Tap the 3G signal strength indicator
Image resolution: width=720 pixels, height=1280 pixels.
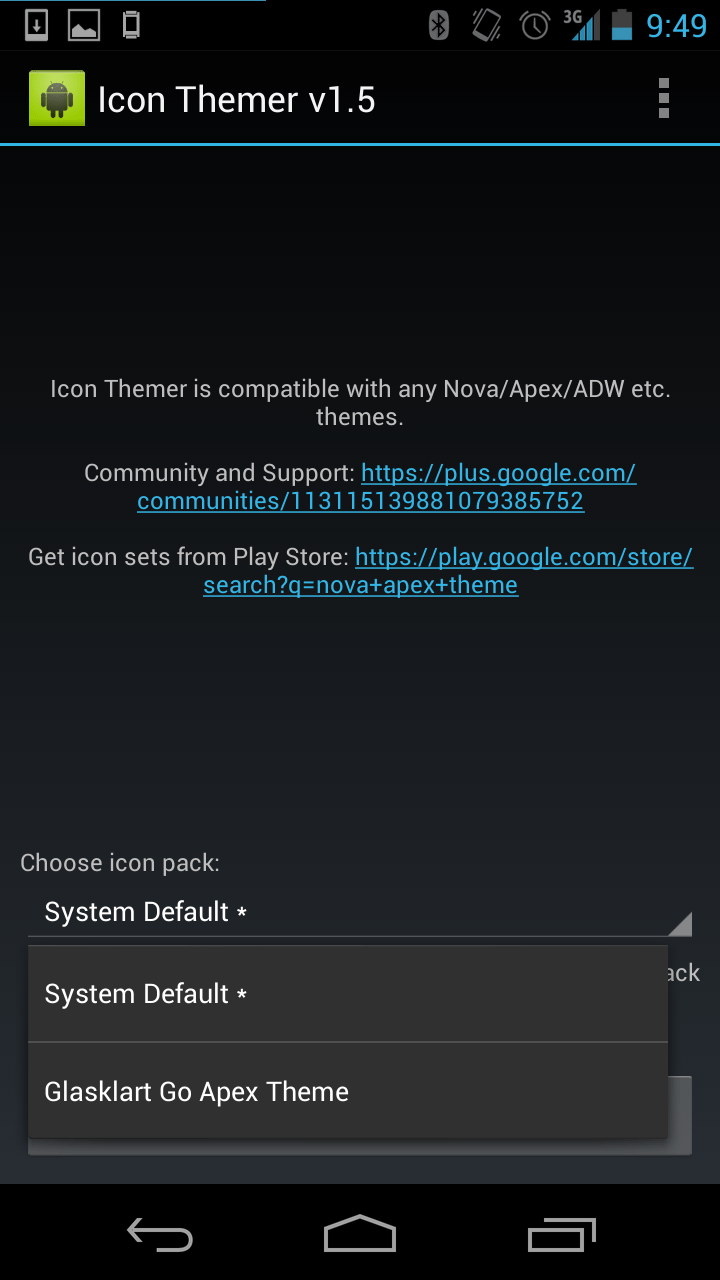coord(583,25)
